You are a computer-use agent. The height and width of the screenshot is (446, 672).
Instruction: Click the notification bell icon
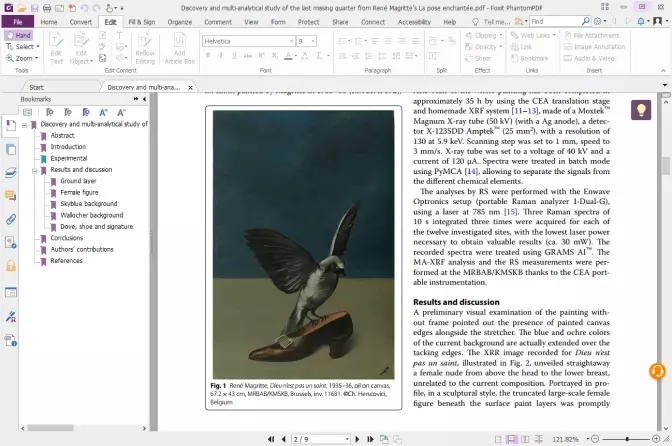[x=641, y=21]
